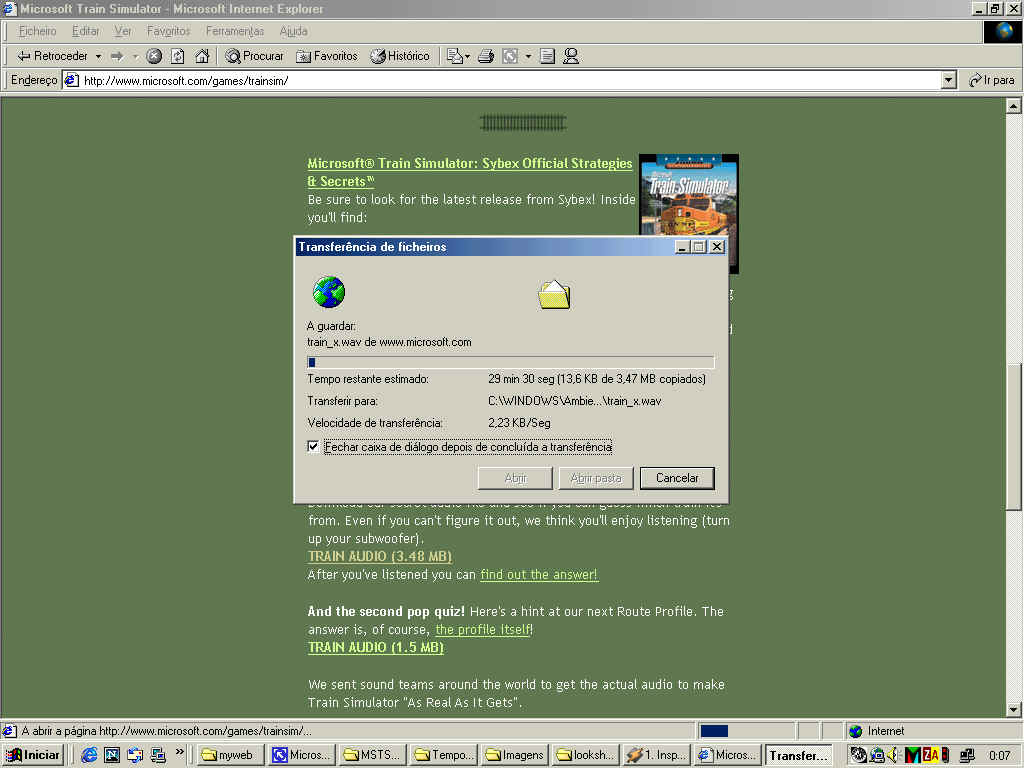
Task: Open the Histórico pane
Action: (400, 56)
